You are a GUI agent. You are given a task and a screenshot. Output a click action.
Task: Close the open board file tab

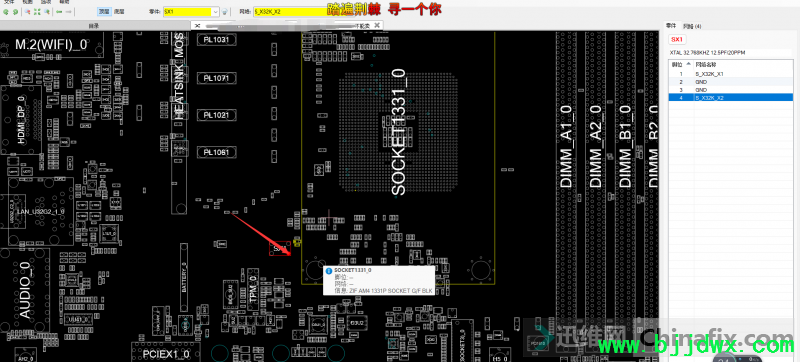pyautogui.click(x=377, y=25)
